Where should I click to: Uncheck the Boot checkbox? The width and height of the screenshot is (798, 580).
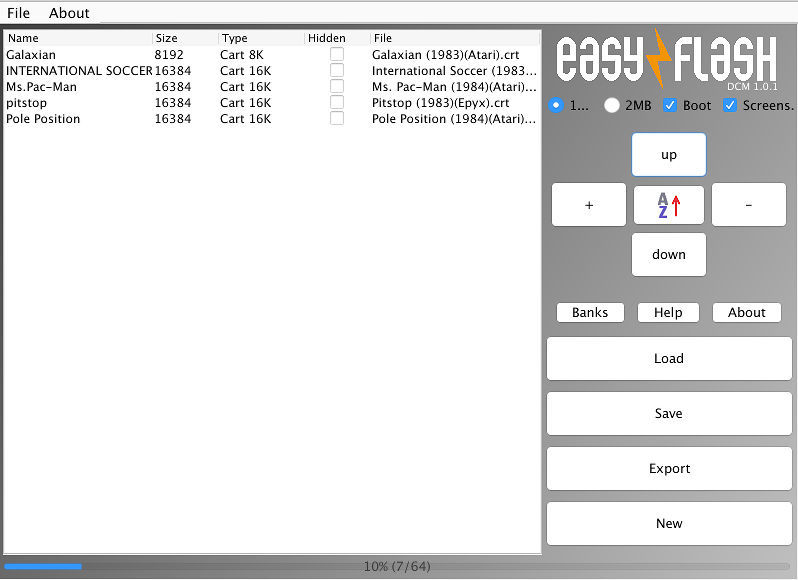tap(670, 105)
